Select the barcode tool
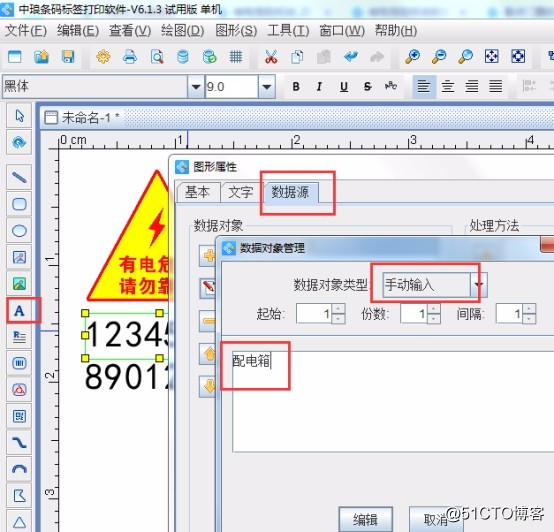The width and height of the screenshot is (554, 532). pyautogui.click(x=19, y=363)
